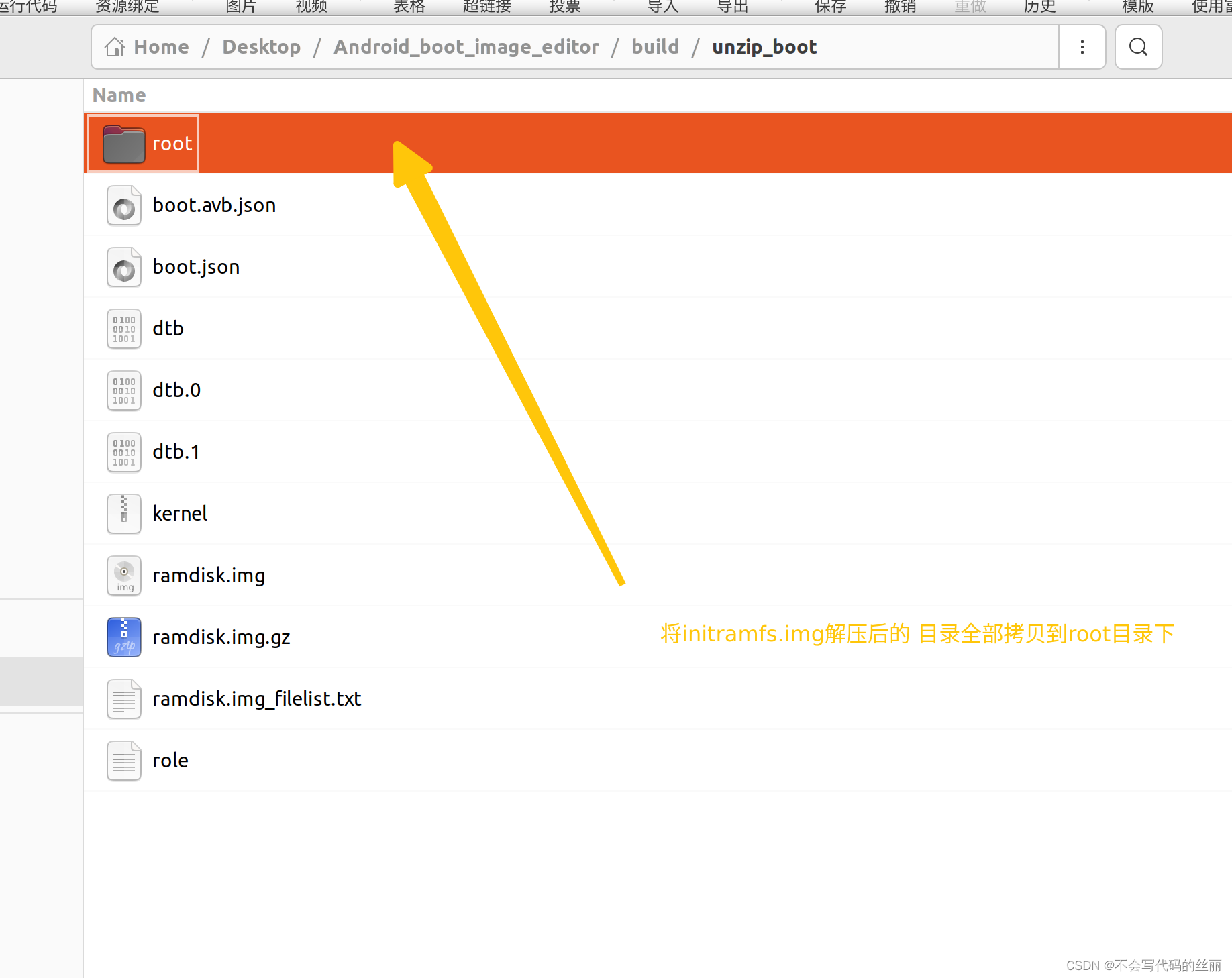Open the three-dot path options menu
Screen dimensions: 1232x978
1082,47
